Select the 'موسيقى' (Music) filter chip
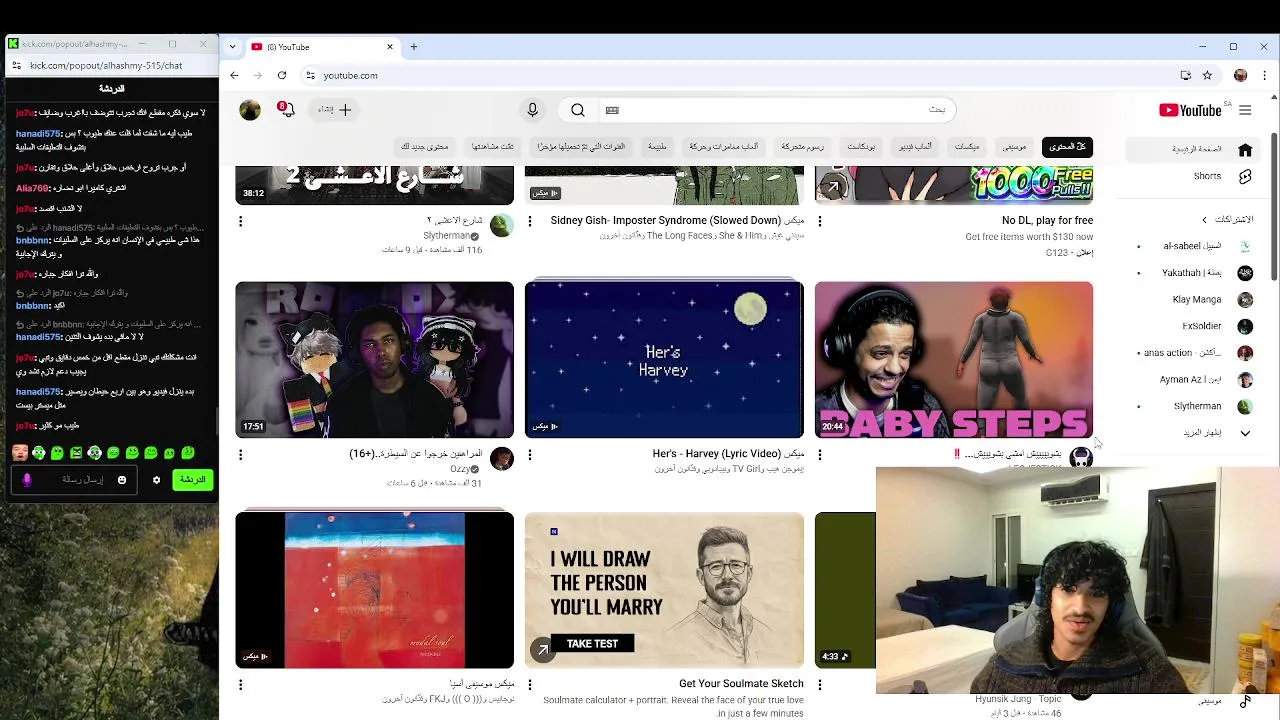1280x720 pixels. (x=1014, y=147)
